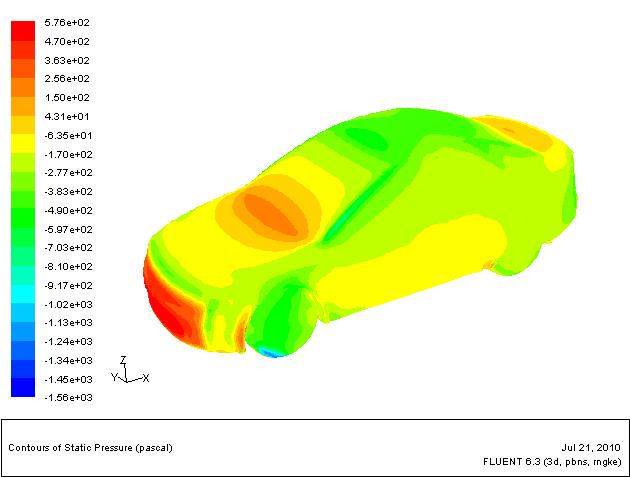630x477 pixels.
Task: Click the 2.56e+02 legend label
Action: click(67, 79)
